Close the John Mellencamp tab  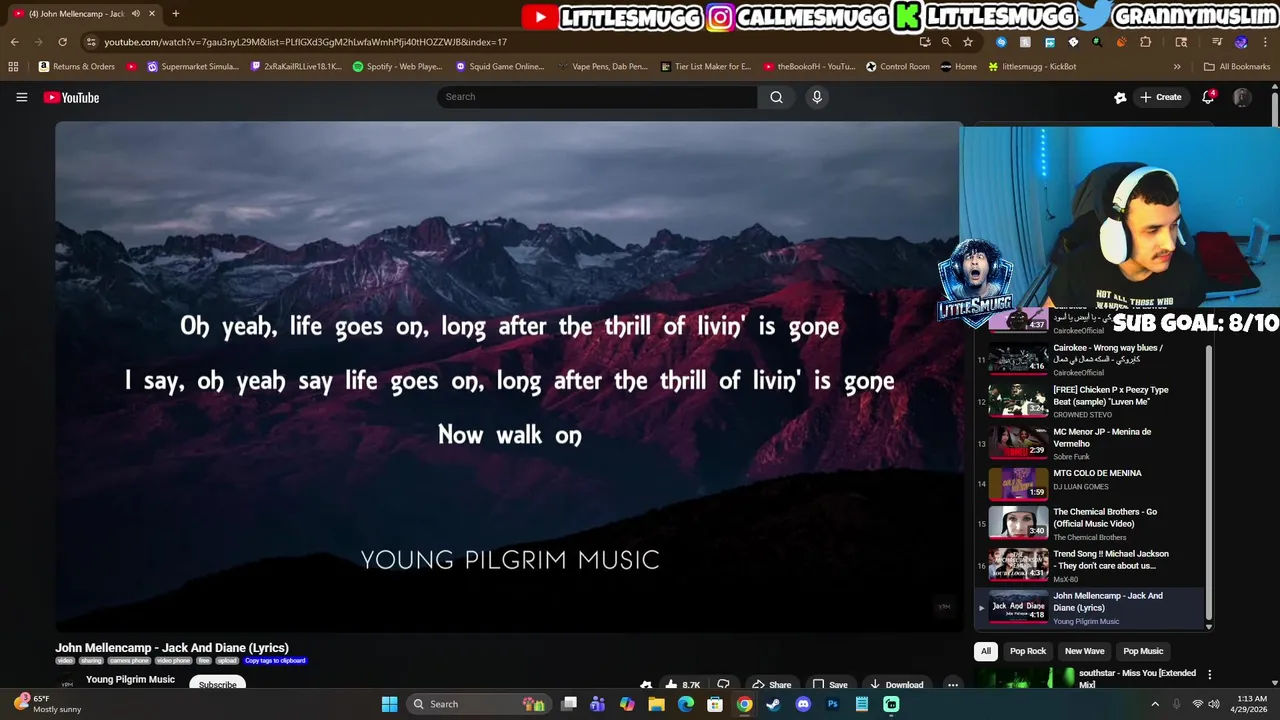click(x=152, y=14)
